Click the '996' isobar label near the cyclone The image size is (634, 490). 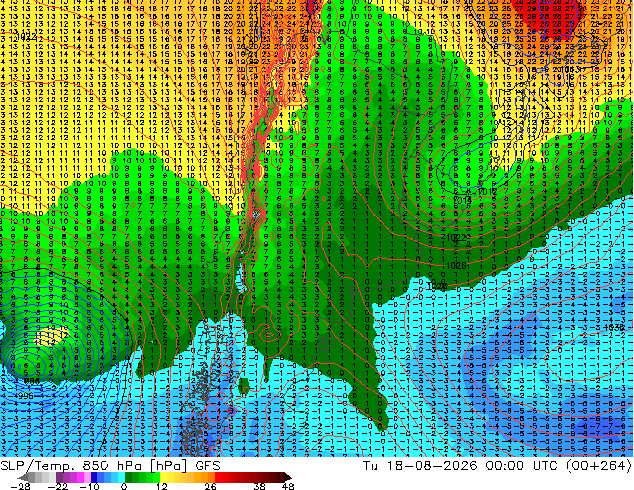26,396
